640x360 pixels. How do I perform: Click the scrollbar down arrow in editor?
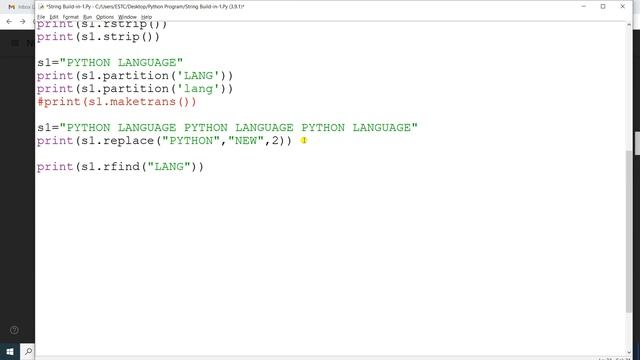click(x=629, y=352)
